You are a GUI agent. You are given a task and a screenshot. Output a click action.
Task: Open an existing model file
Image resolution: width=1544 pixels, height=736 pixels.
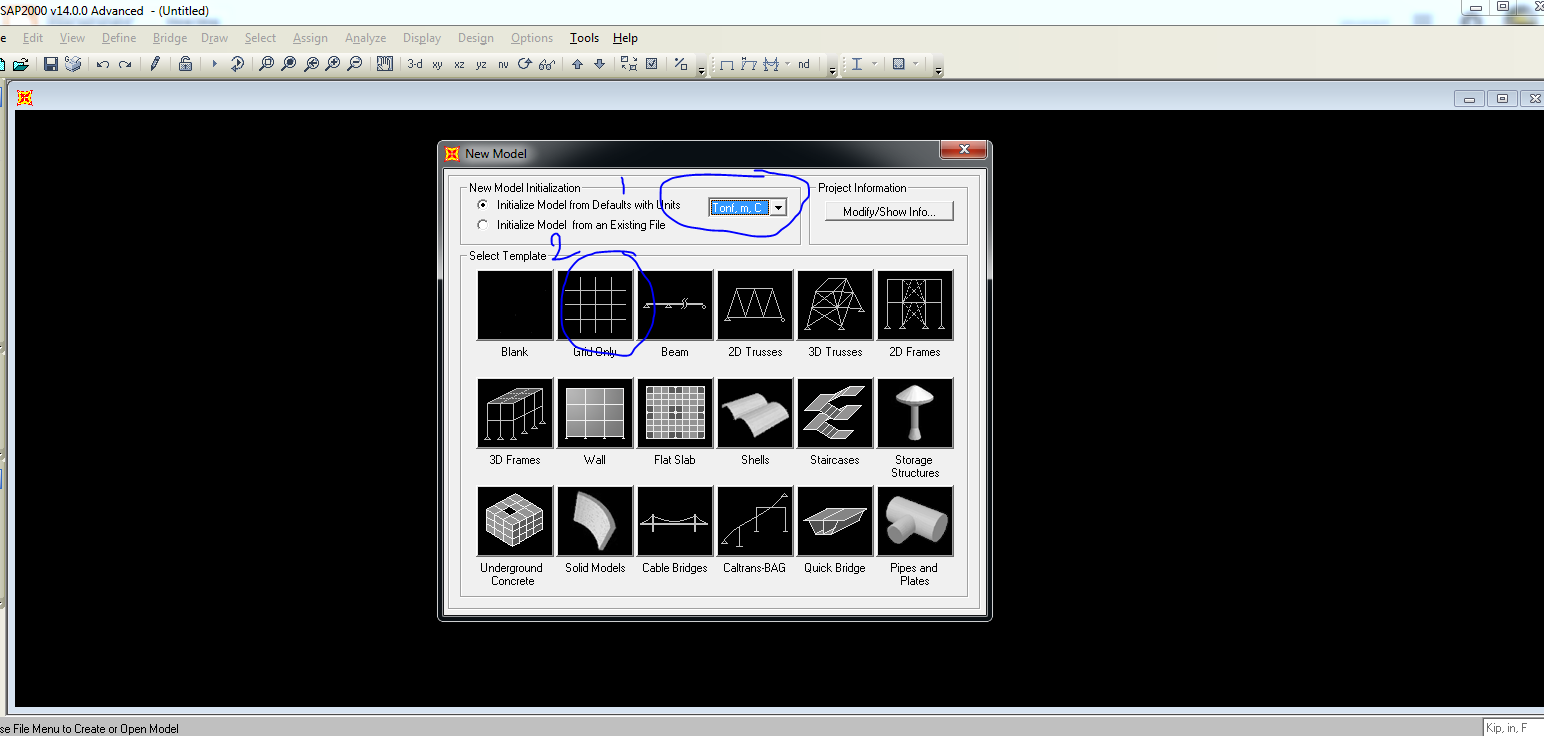[x=20, y=64]
